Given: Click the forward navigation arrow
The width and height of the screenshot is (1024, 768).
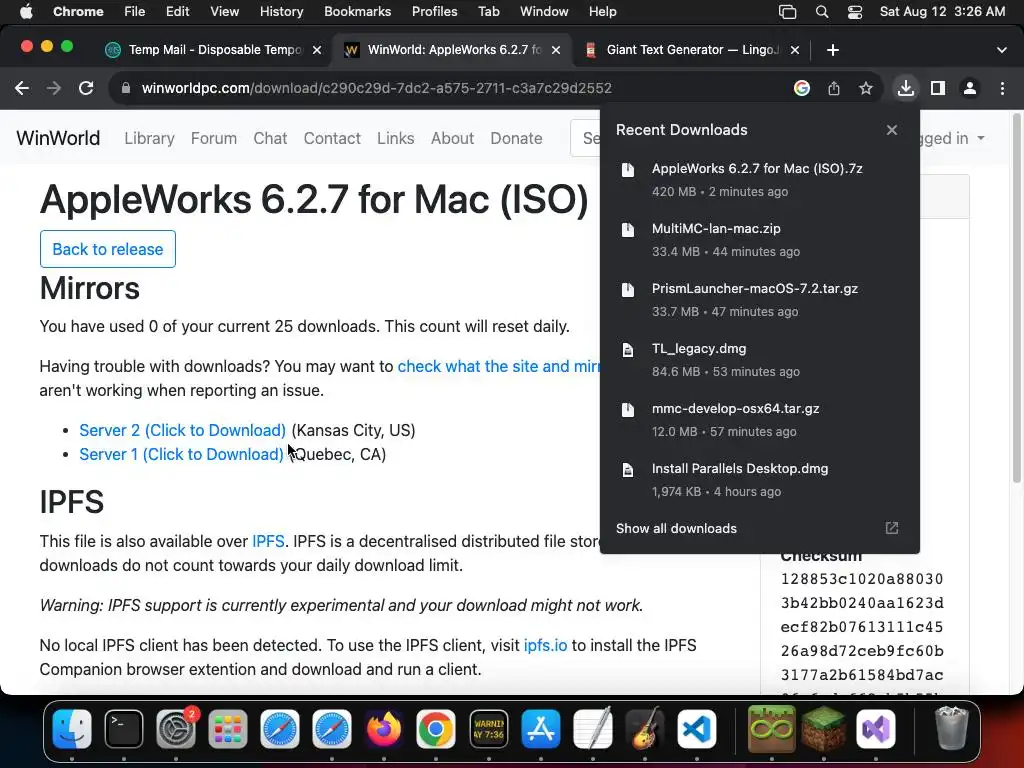Looking at the screenshot, I should [x=54, y=88].
